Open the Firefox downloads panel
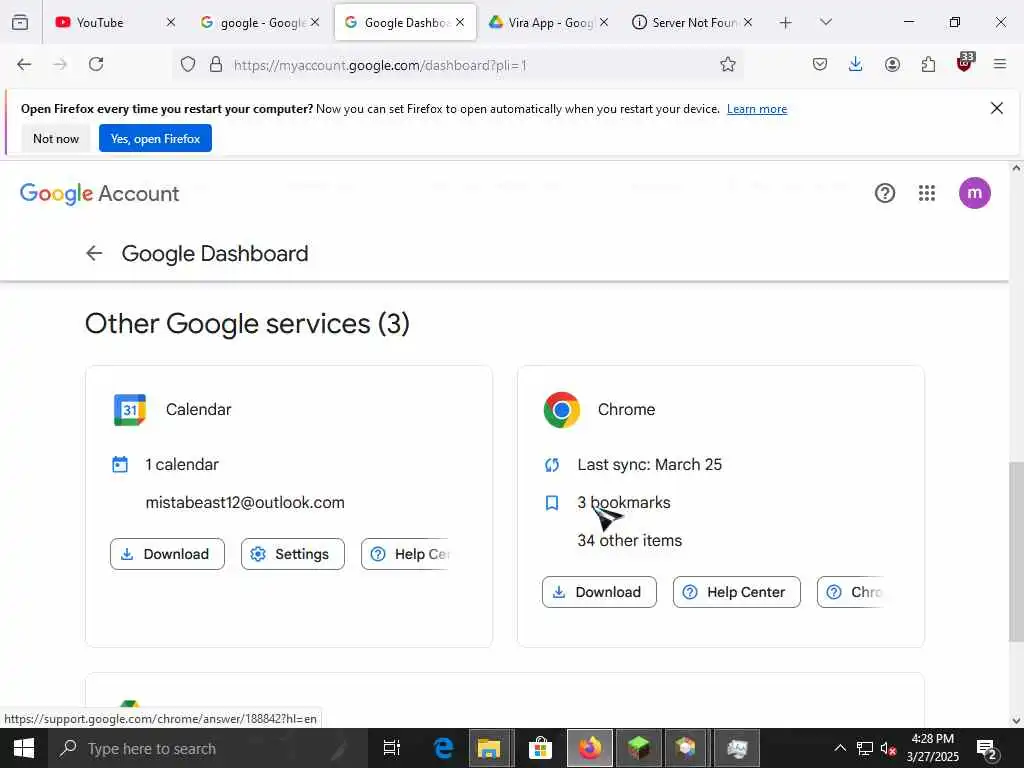The height and width of the screenshot is (768, 1024). point(856,64)
